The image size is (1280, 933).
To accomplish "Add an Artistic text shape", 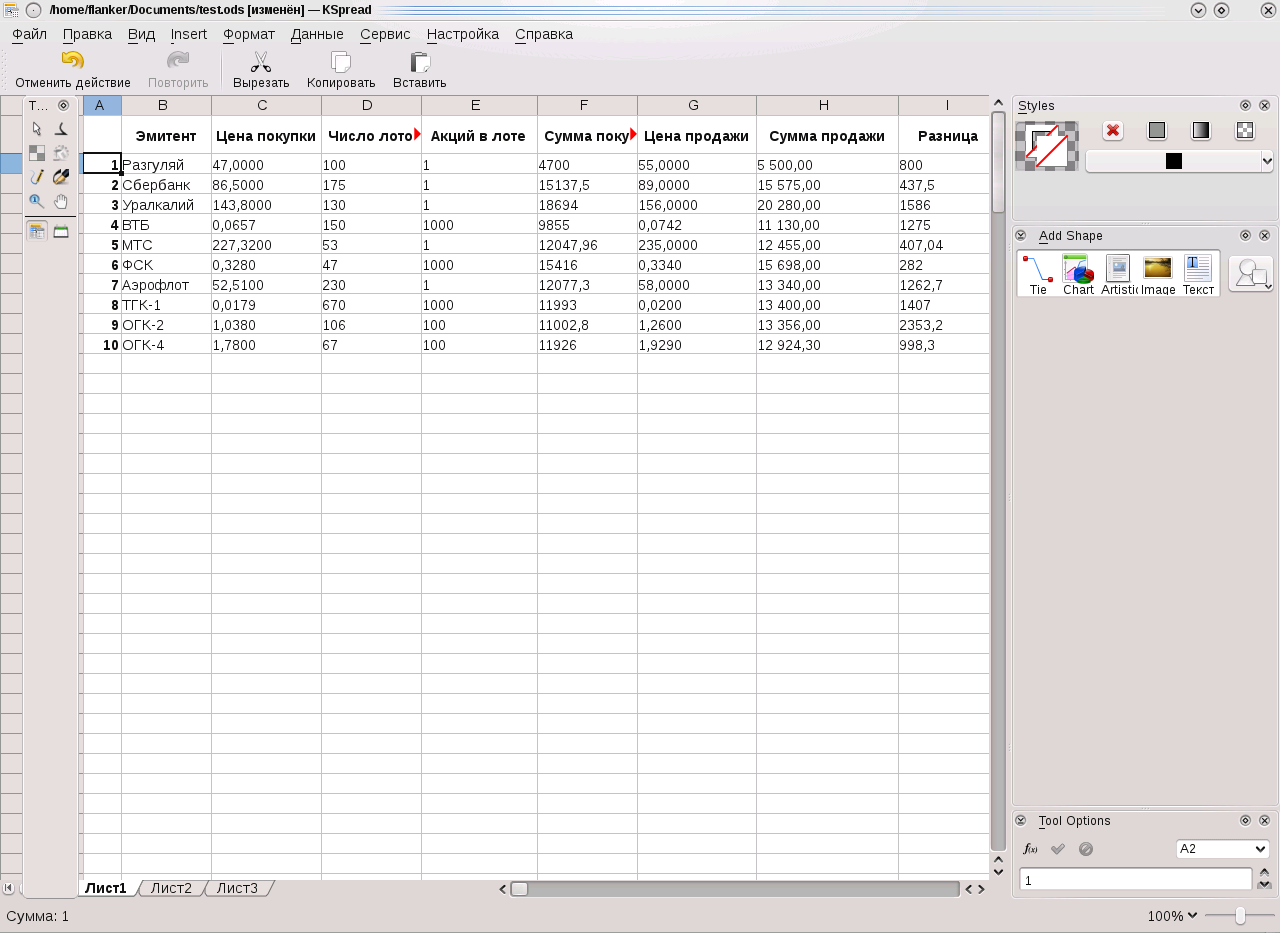I will pos(1118,274).
